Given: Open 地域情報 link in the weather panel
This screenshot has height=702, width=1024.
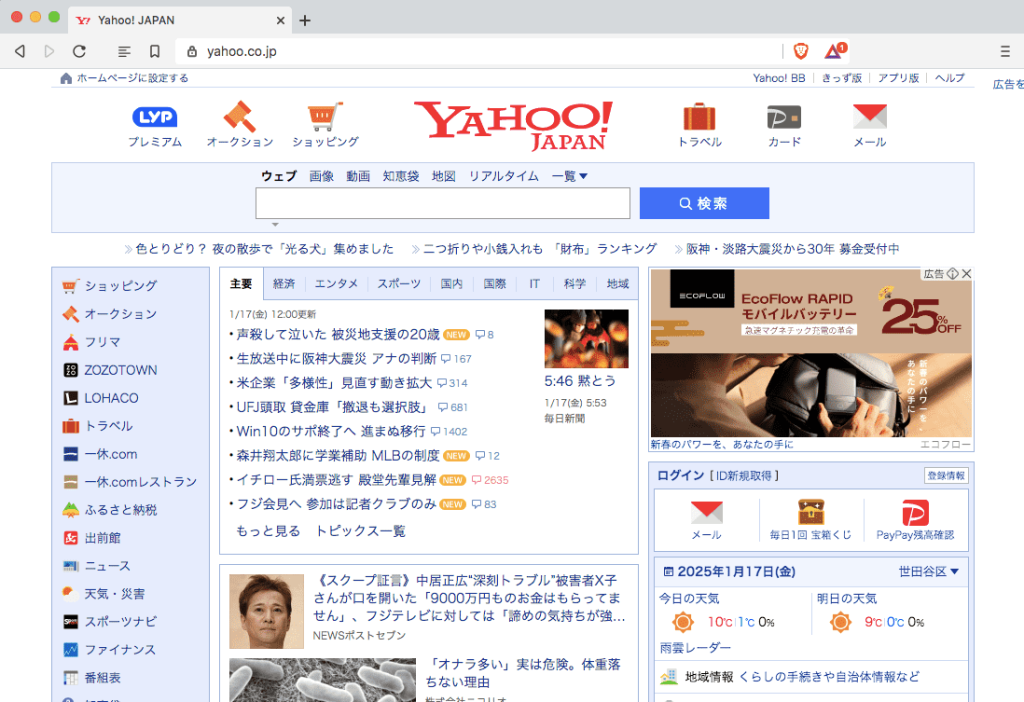Looking at the screenshot, I should (709, 677).
